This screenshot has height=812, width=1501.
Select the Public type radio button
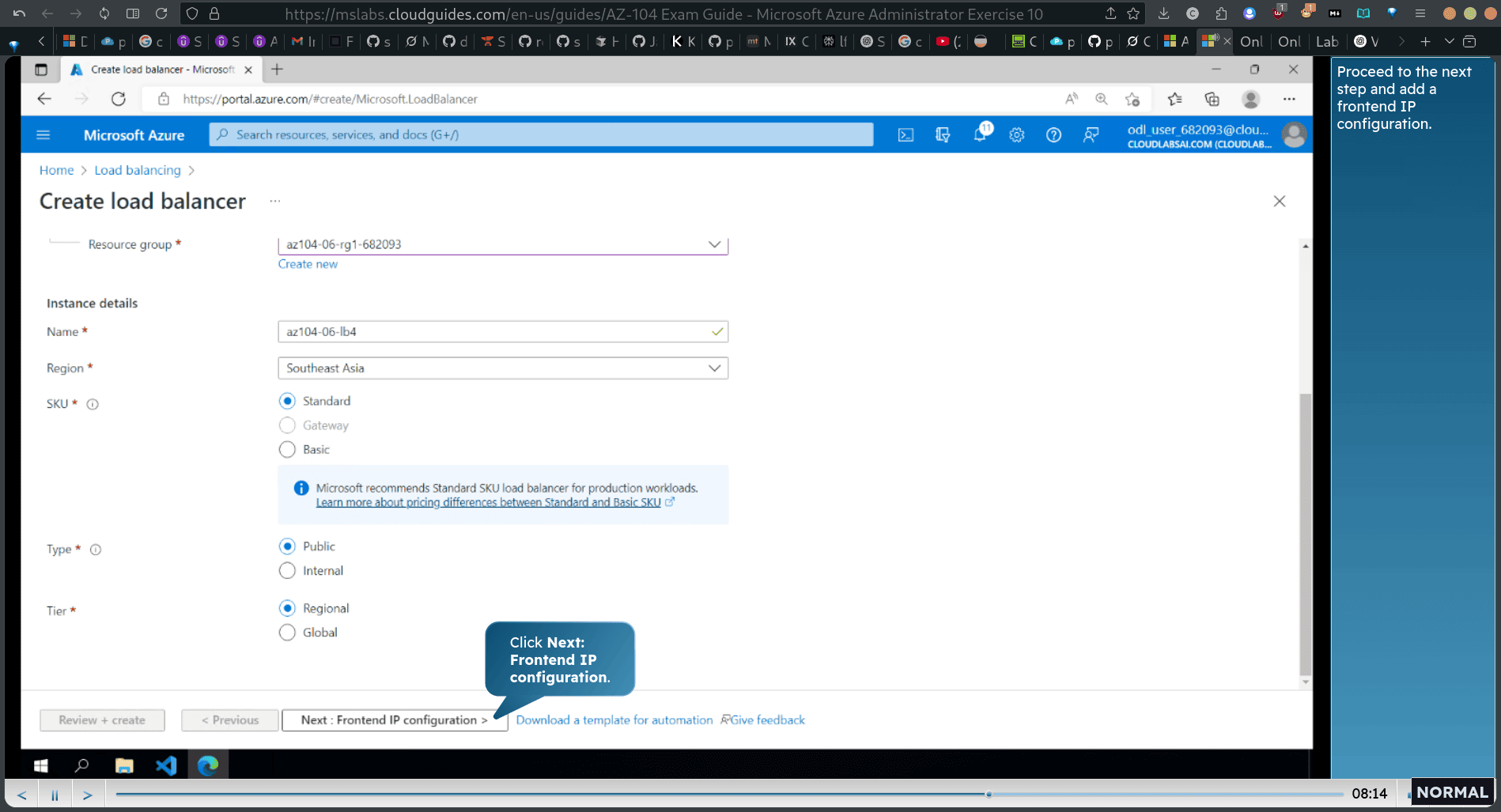tap(287, 546)
